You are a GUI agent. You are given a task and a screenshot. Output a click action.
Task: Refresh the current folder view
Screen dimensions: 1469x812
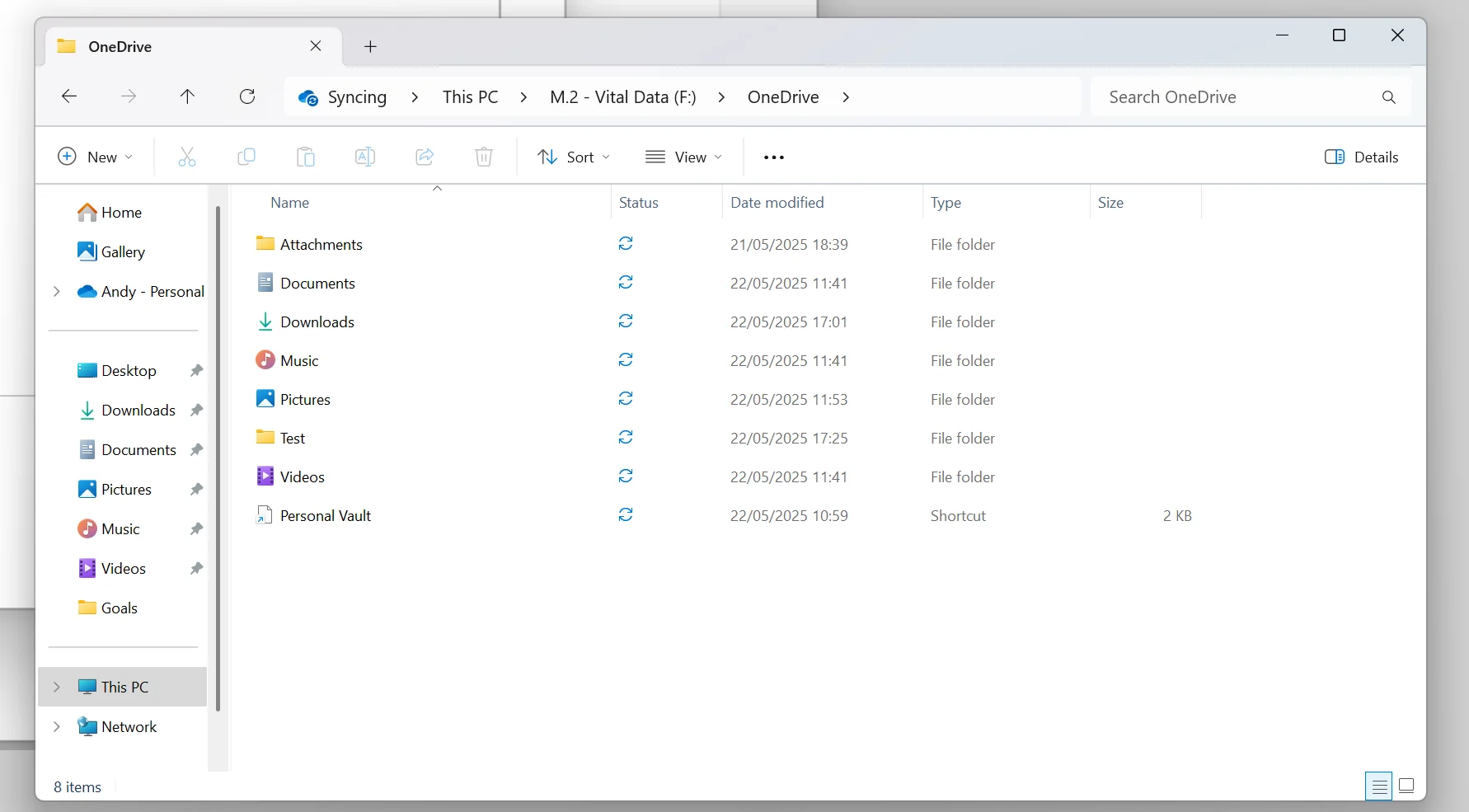[x=247, y=96]
